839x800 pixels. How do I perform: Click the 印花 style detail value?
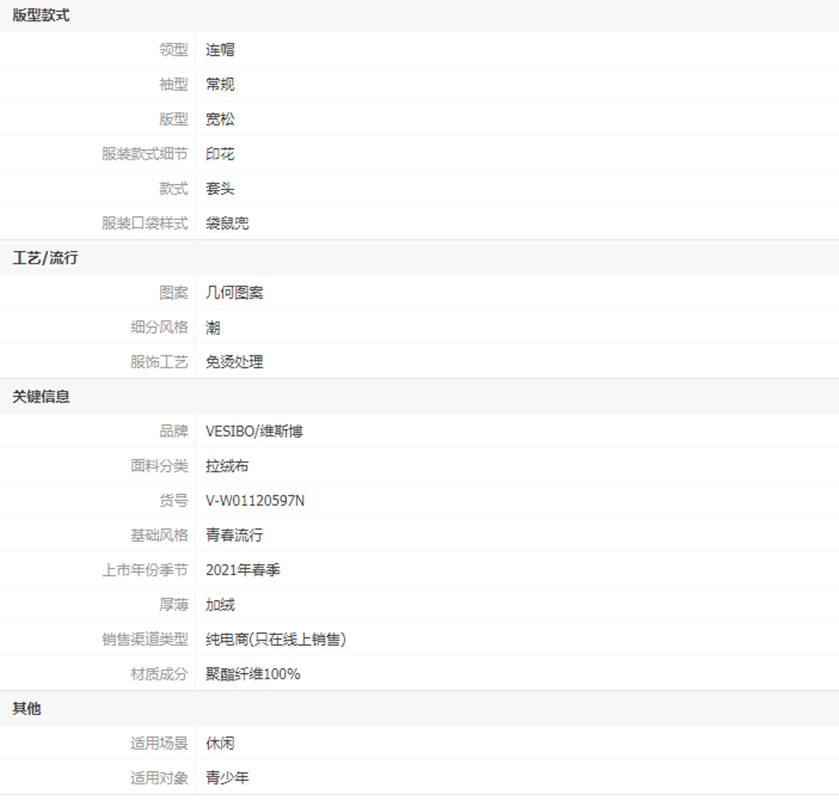click(220, 154)
